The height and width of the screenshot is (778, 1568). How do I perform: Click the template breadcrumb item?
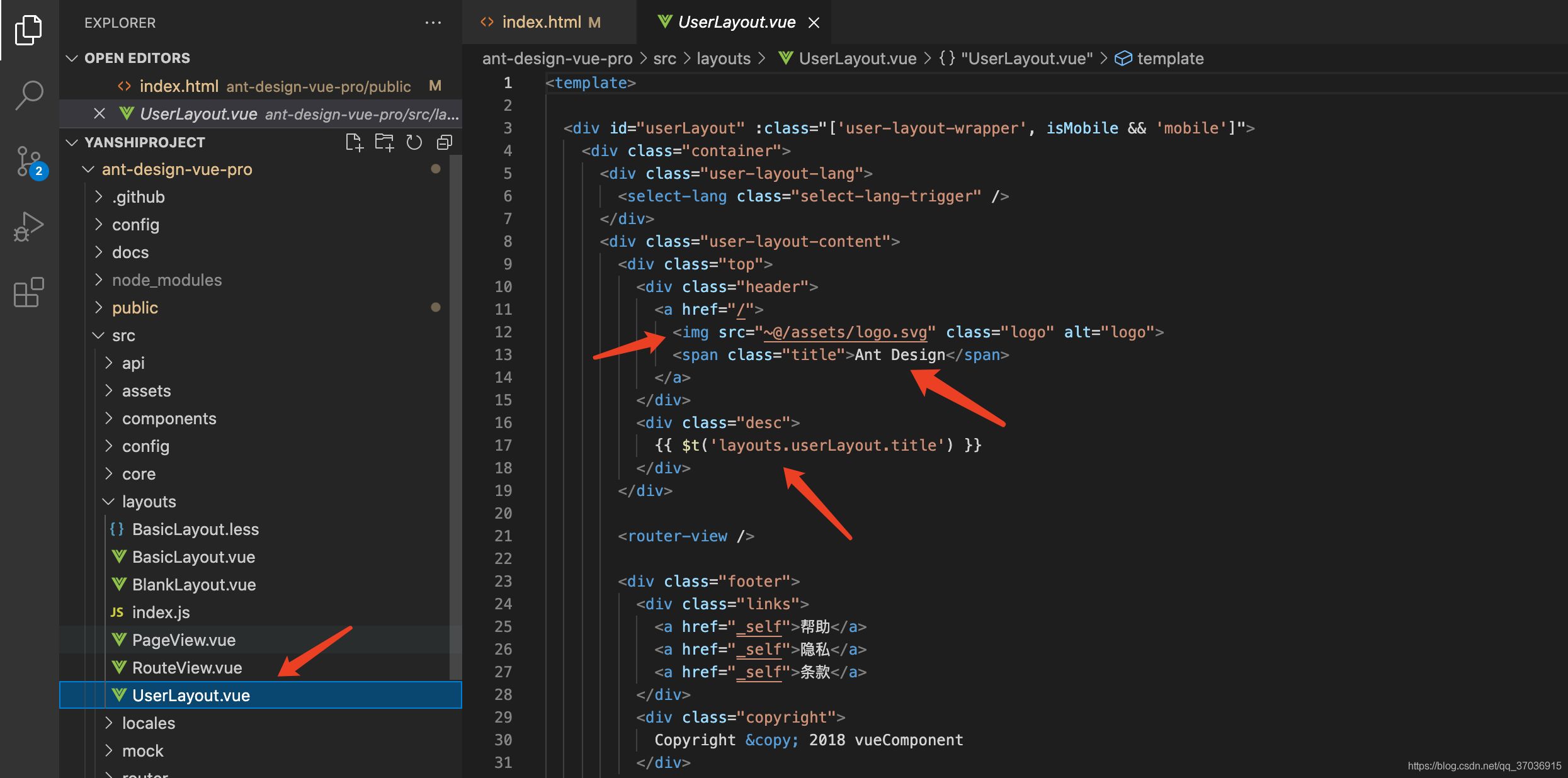[x=1169, y=59]
